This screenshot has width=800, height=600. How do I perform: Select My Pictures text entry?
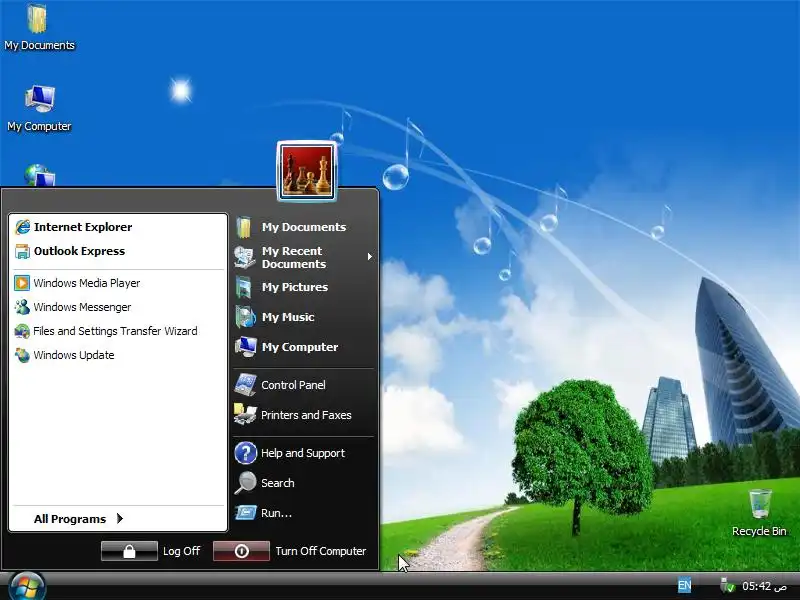(x=294, y=287)
